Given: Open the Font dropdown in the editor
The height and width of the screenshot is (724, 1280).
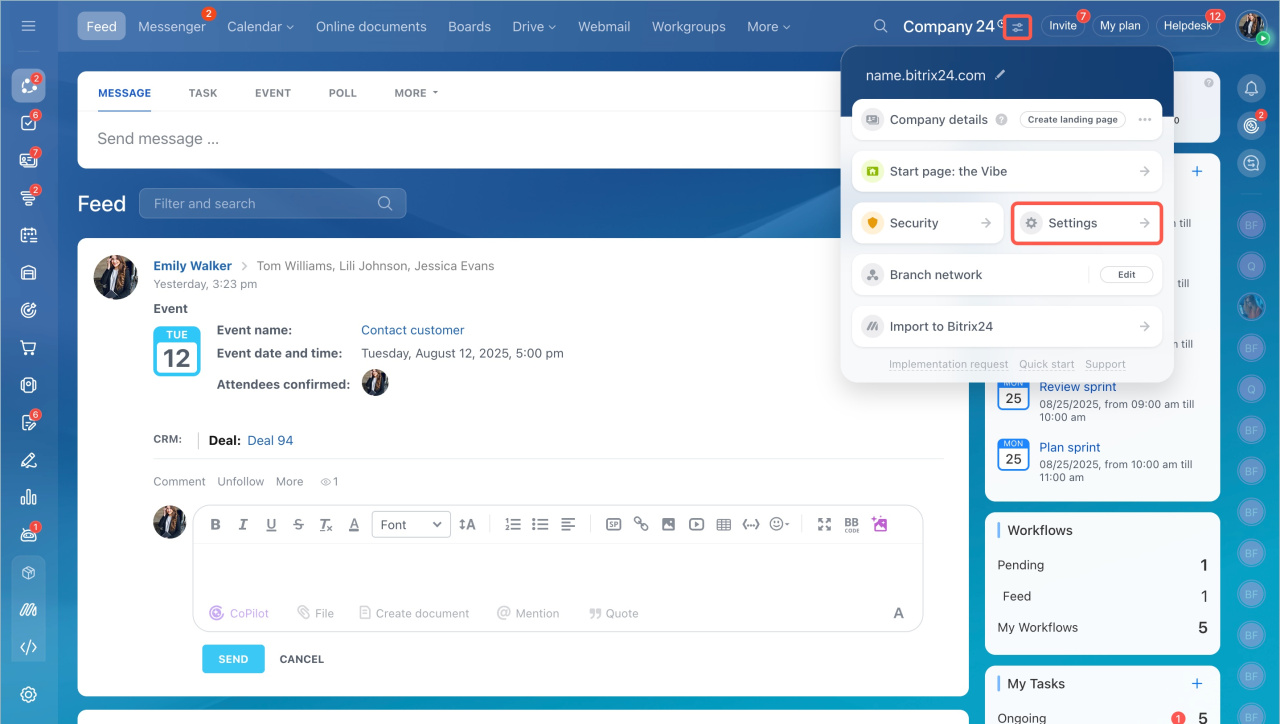Looking at the screenshot, I should point(410,523).
